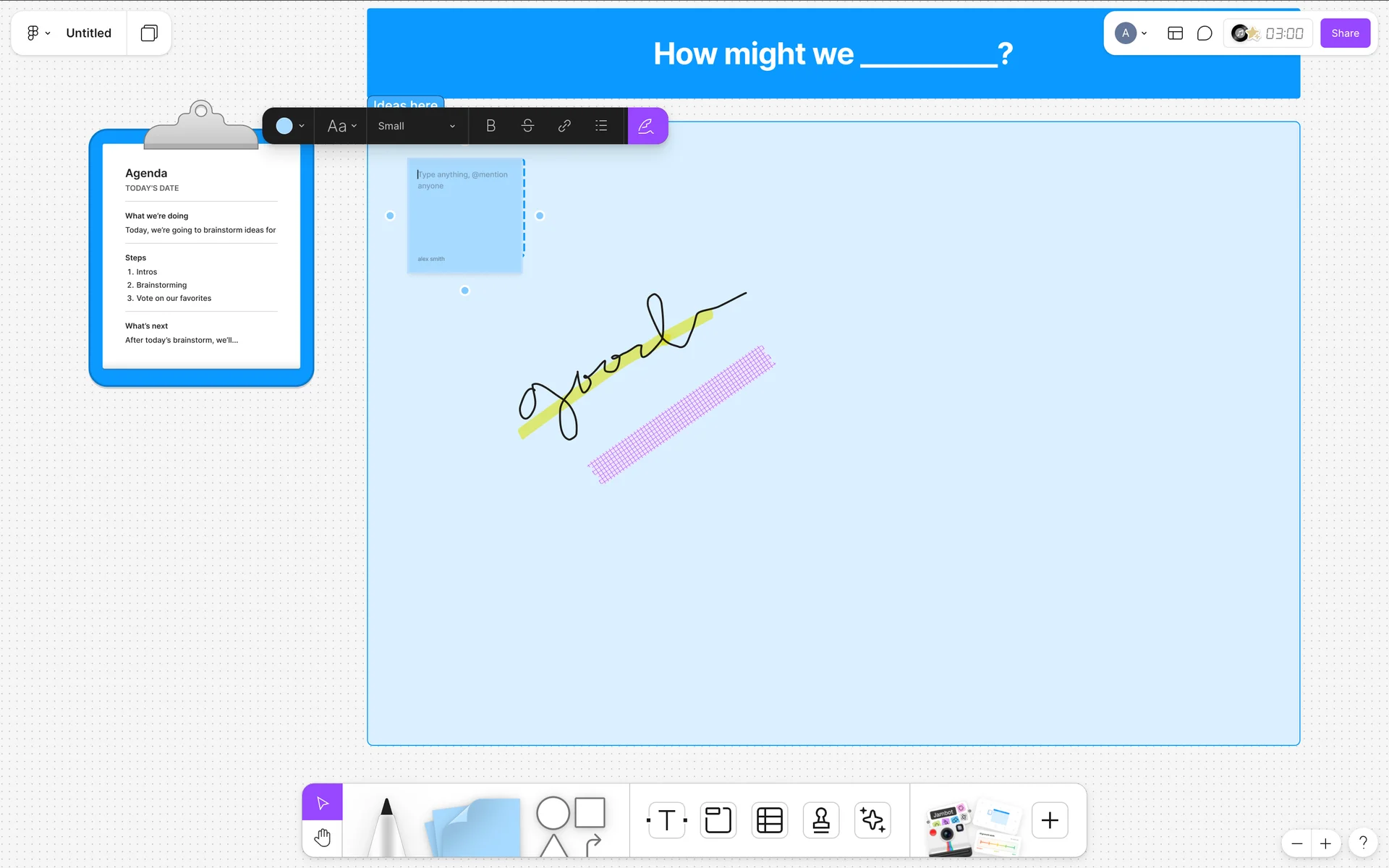
Task: Open the Small font size dropdown
Action: [416, 126]
